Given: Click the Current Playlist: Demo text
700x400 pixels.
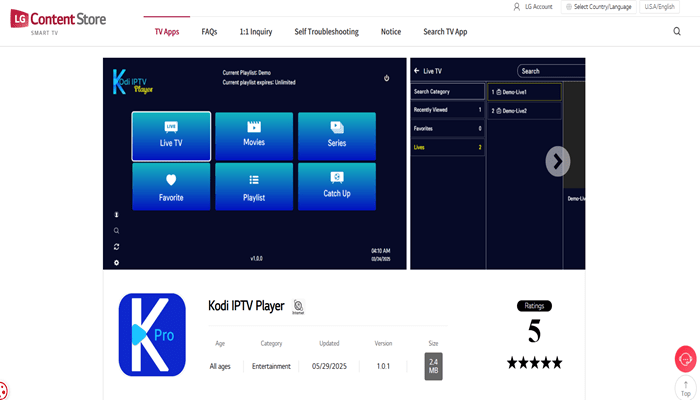Looking at the screenshot, I should (x=247, y=72).
